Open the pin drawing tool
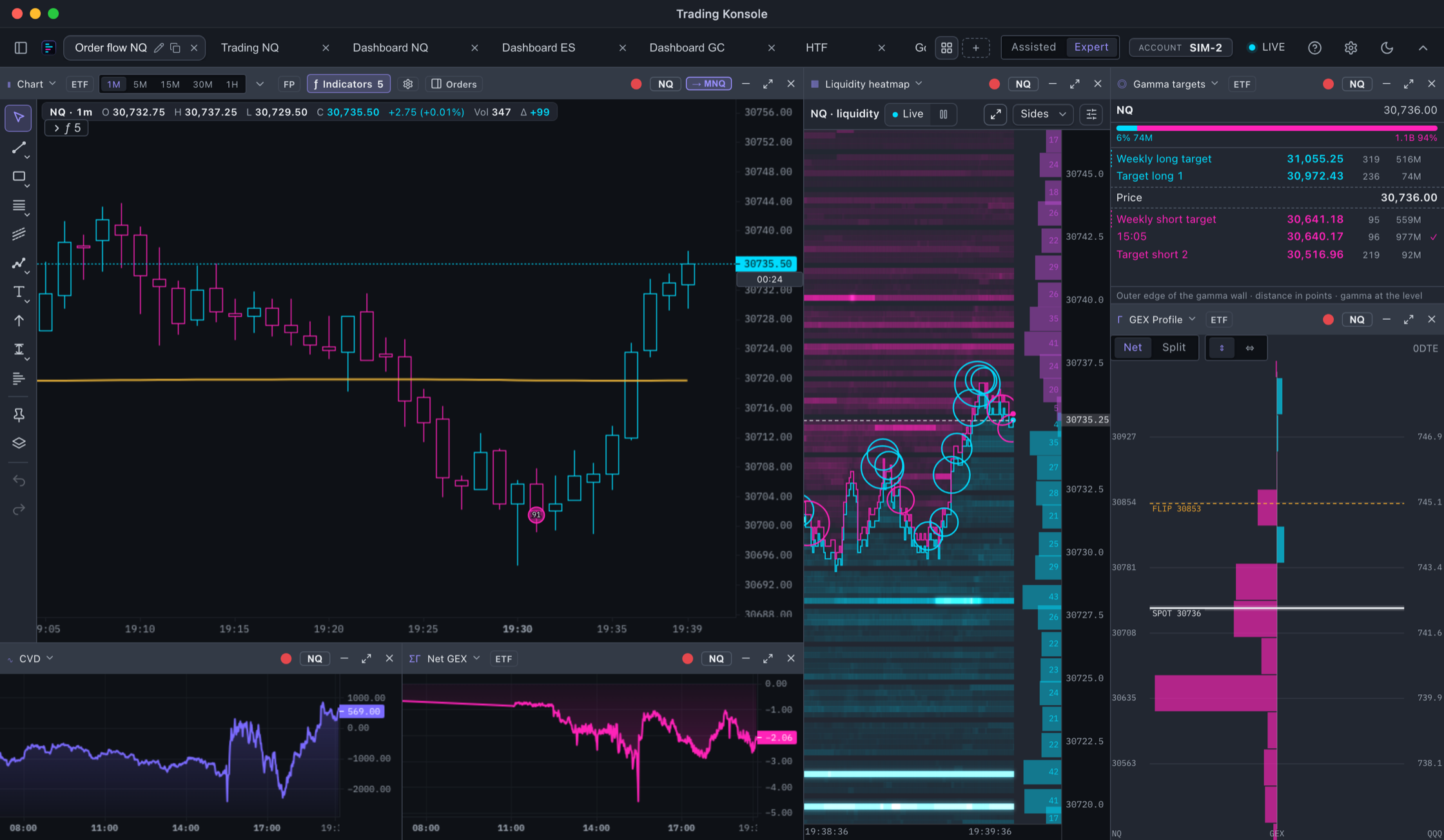The image size is (1444, 840). [19, 415]
